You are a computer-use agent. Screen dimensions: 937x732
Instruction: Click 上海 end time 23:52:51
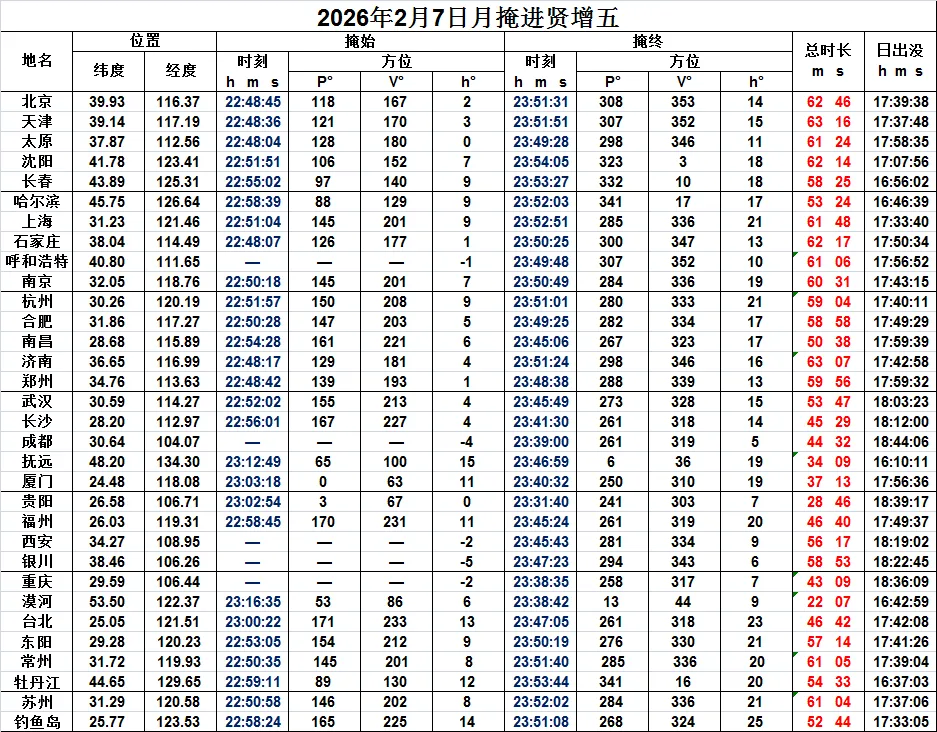pyautogui.click(x=541, y=222)
